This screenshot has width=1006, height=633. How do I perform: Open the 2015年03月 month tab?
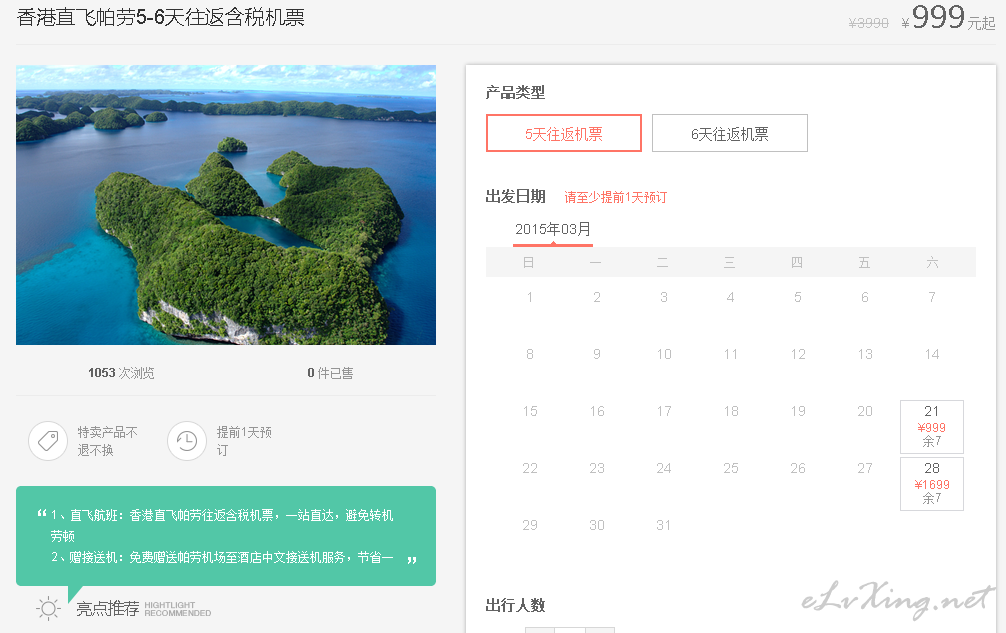tap(552, 230)
